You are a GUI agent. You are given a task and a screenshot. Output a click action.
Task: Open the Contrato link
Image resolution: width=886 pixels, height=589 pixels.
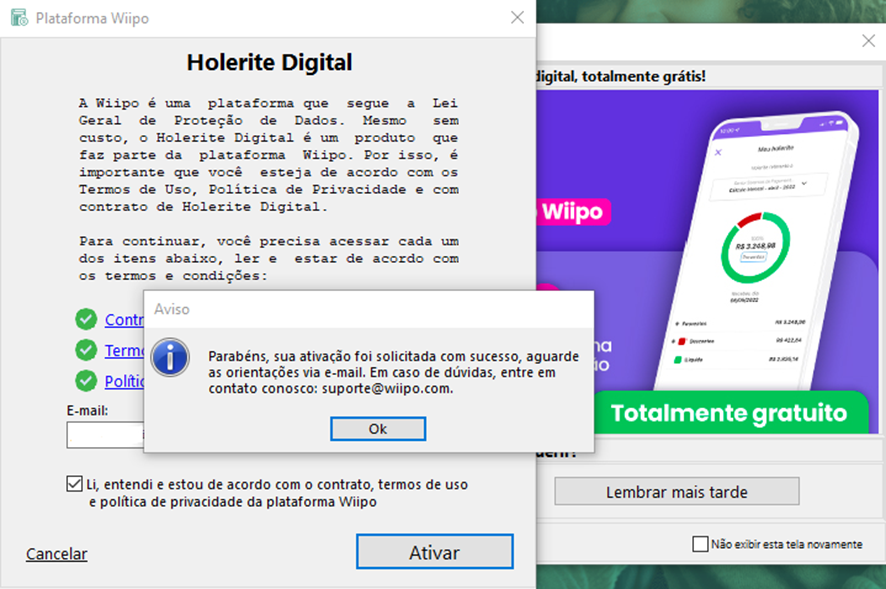pos(124,319)
